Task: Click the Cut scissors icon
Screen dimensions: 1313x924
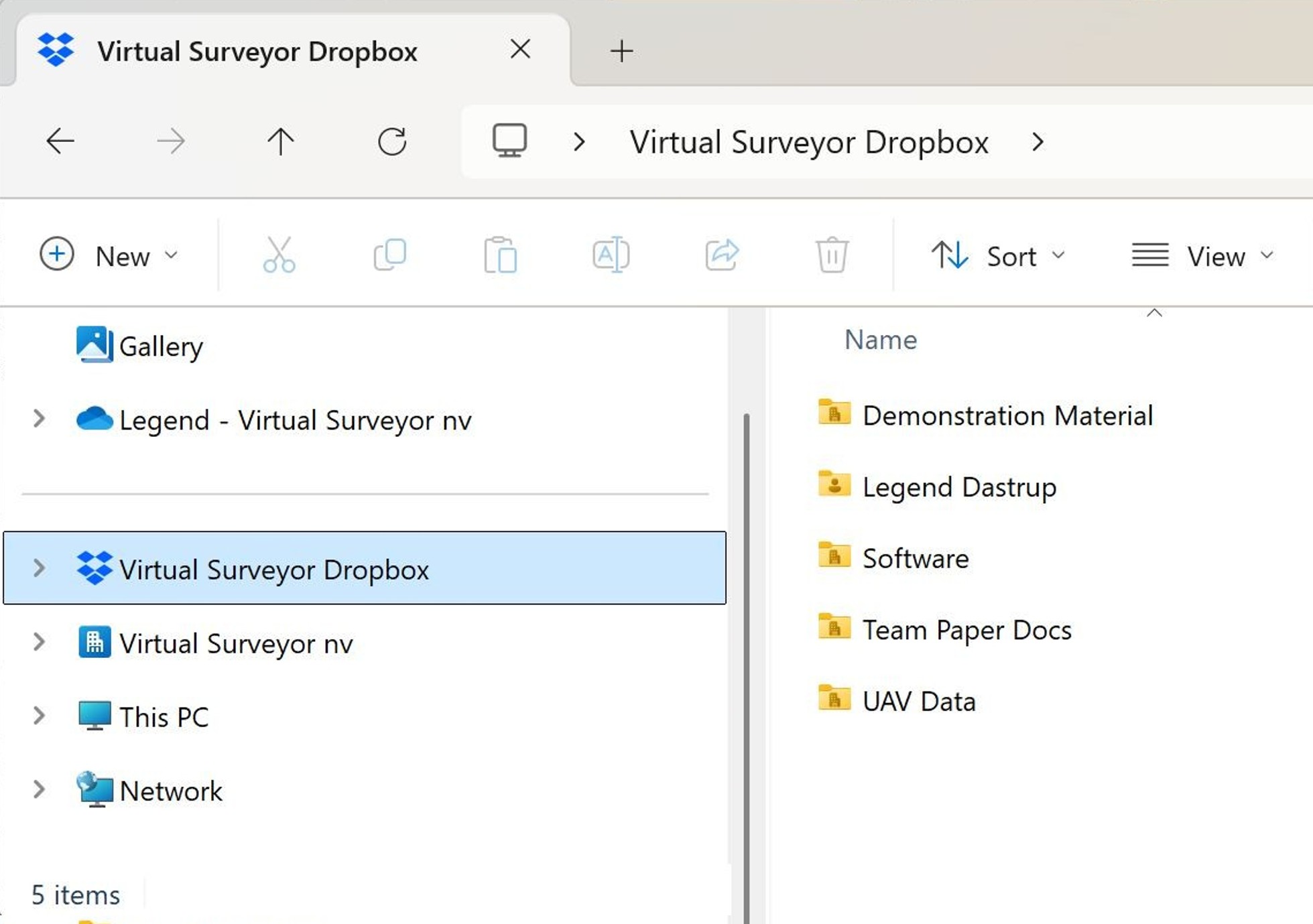Action: pyautogui.click(x=279, y=255)
